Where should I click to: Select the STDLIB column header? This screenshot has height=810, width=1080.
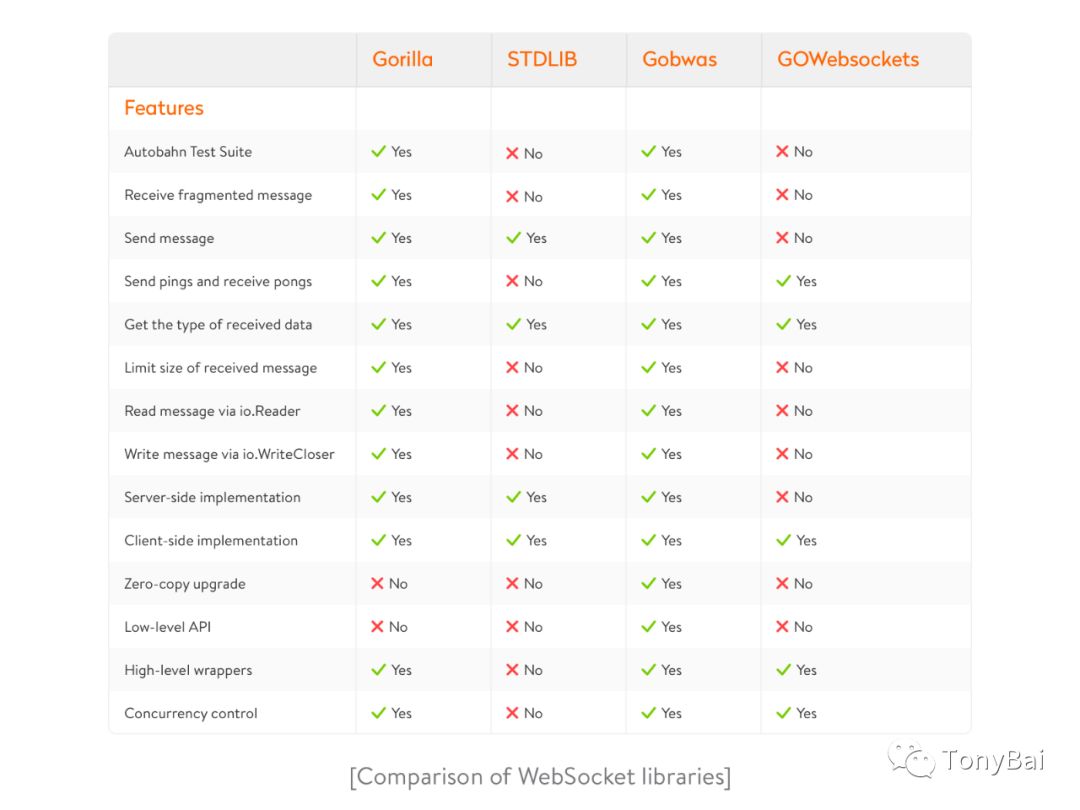542,59
